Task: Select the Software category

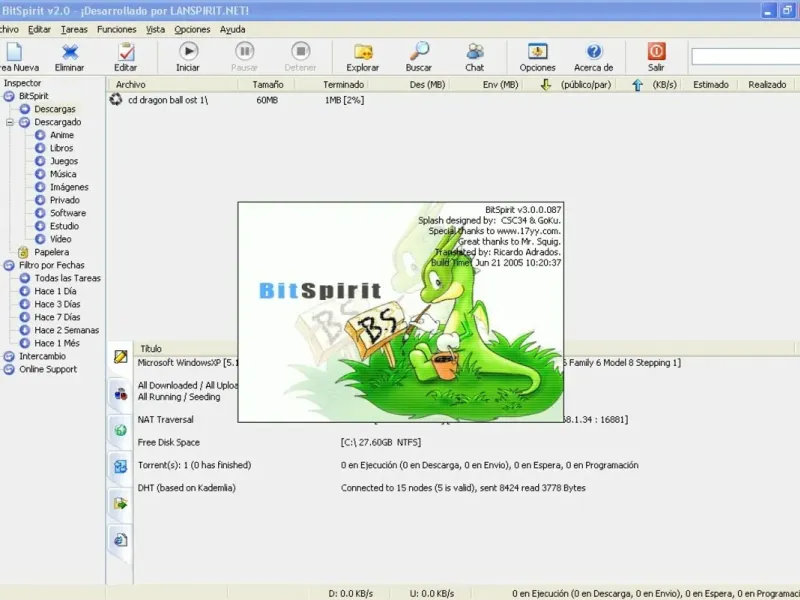Action: [68, 213]
